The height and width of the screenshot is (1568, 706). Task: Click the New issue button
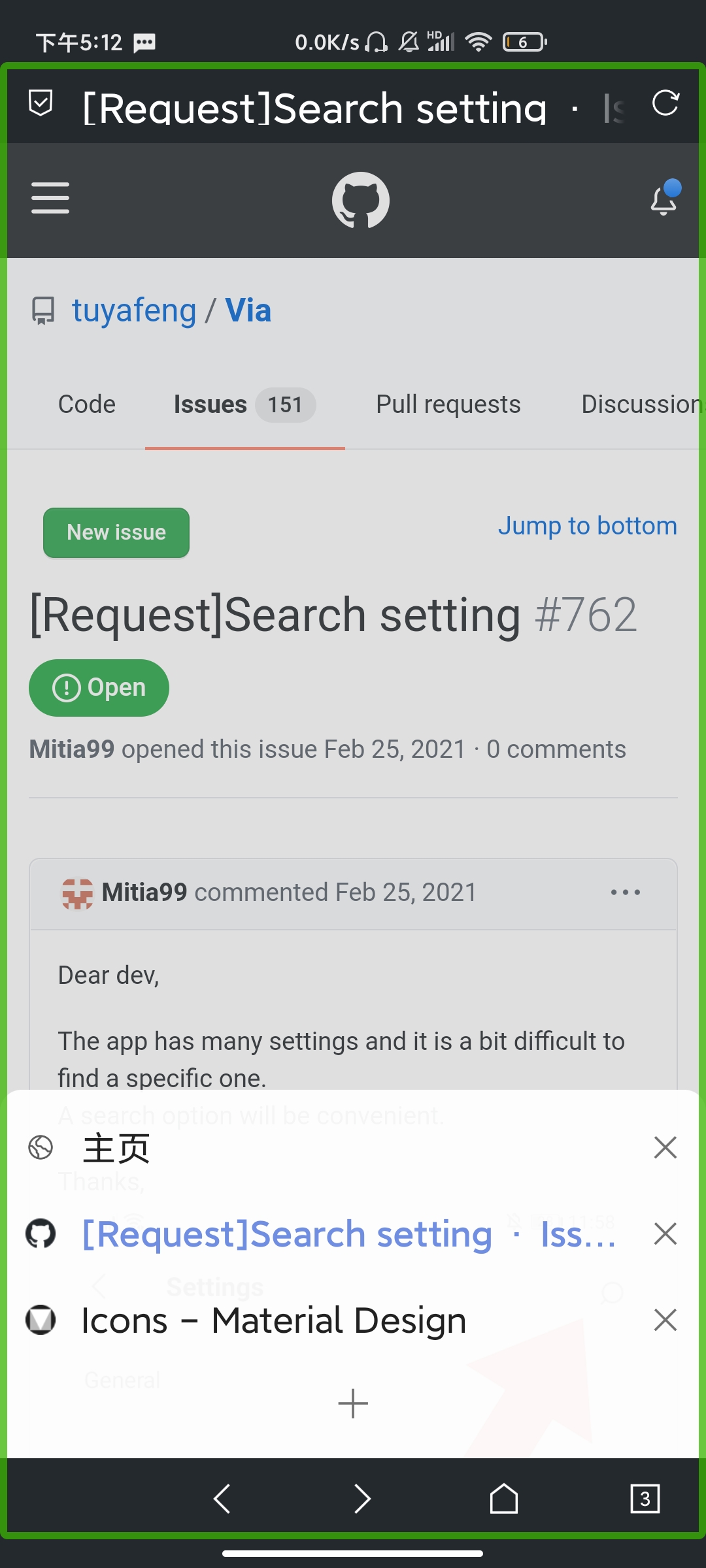pyautogui.click(x=116, y=532)
